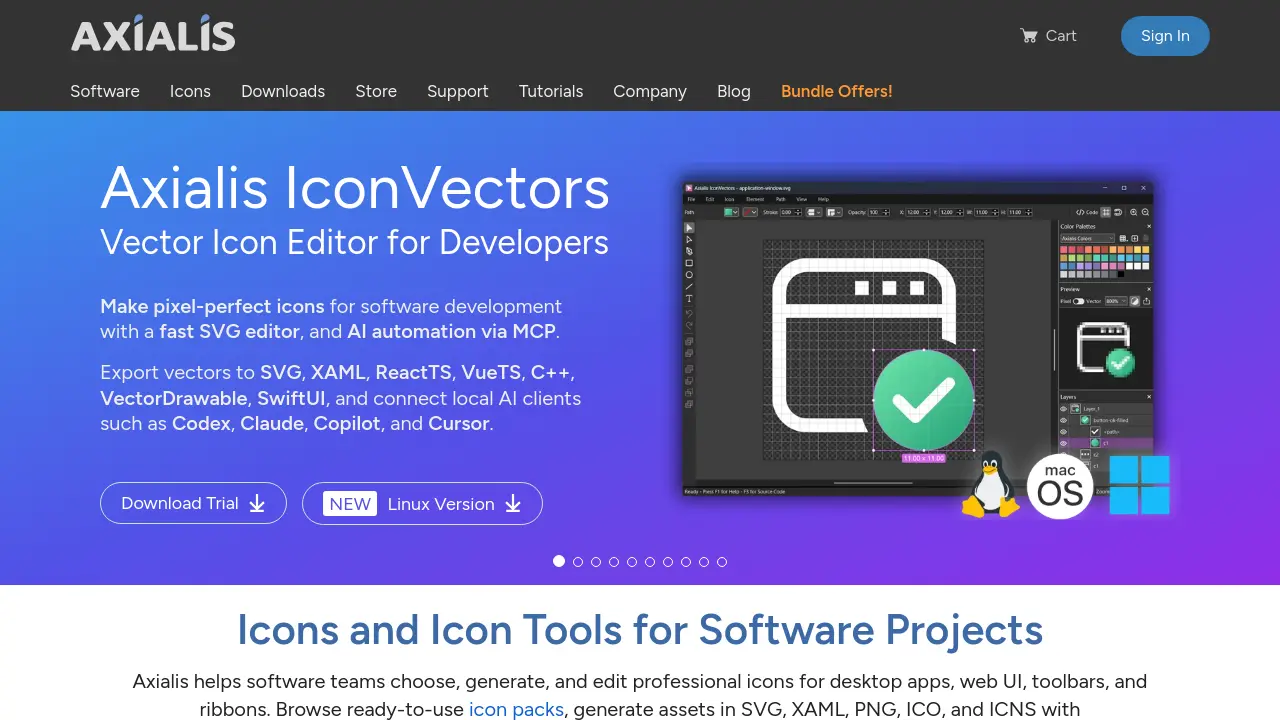Toggle the grid icon beside the Code button
This screenshot has height=720, width=1280.
point(1106,212)
